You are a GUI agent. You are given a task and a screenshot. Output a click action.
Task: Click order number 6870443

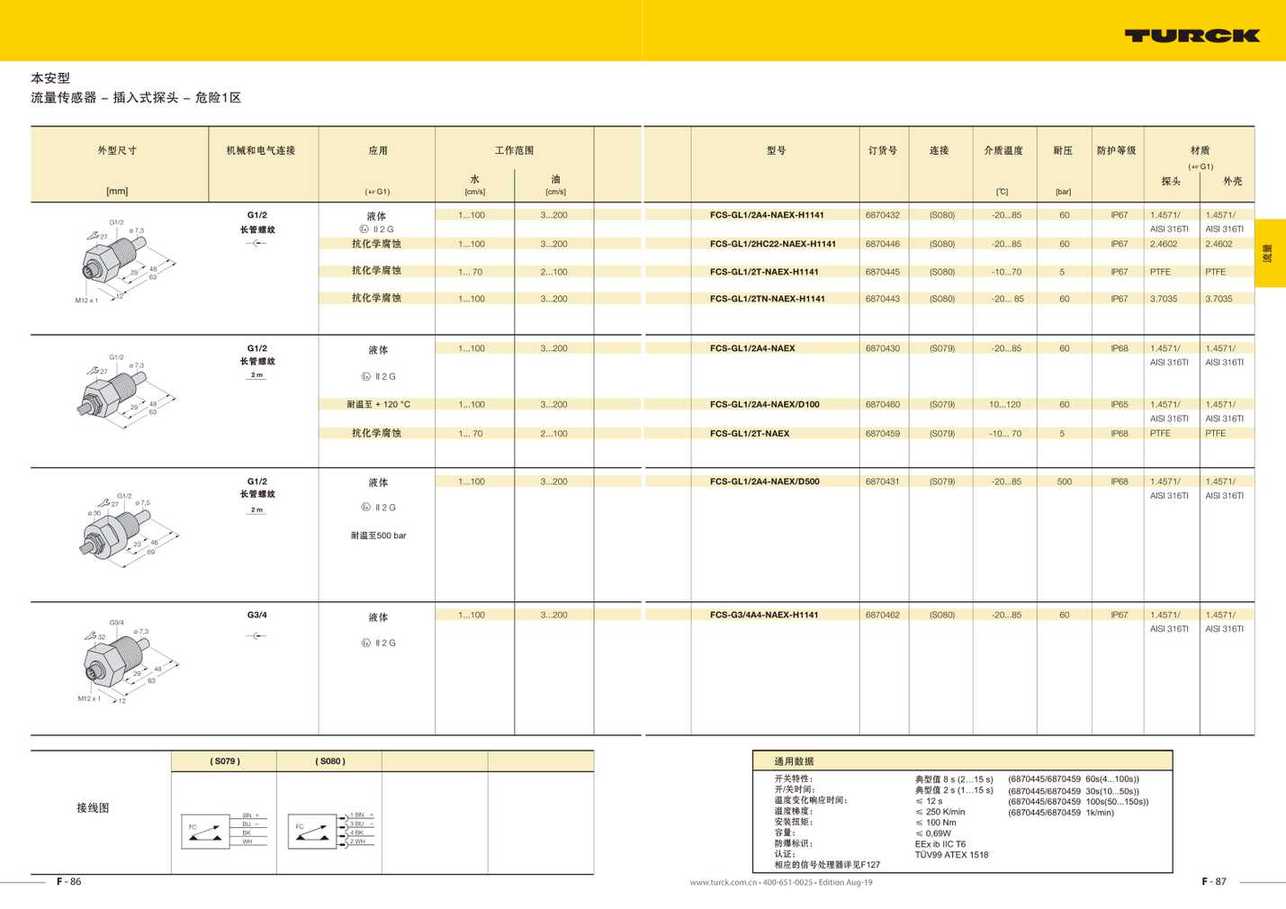tap(882, 299)
